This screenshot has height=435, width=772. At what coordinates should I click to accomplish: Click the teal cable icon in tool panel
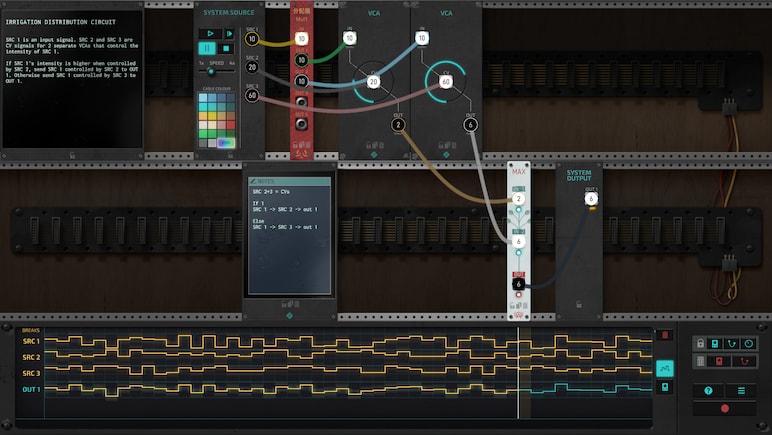(x=732, y=343)
